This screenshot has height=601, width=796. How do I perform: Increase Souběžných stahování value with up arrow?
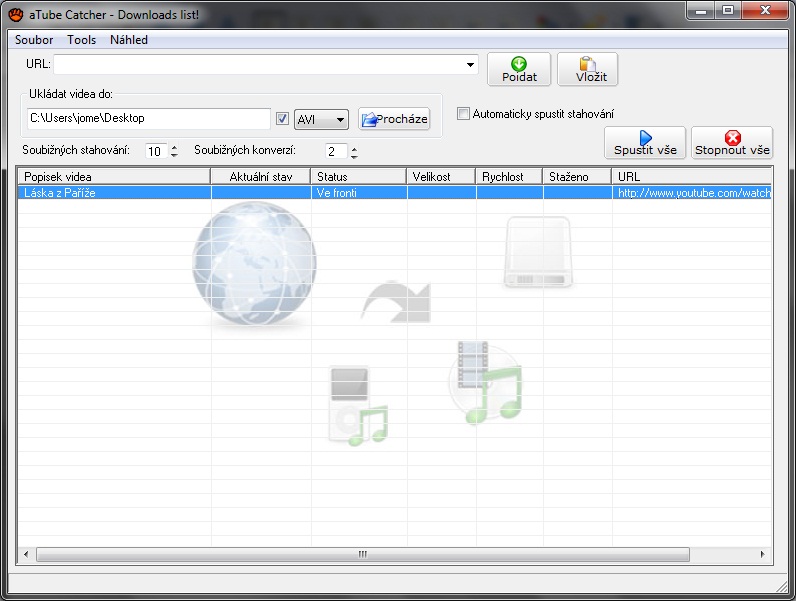coord(174,147)
